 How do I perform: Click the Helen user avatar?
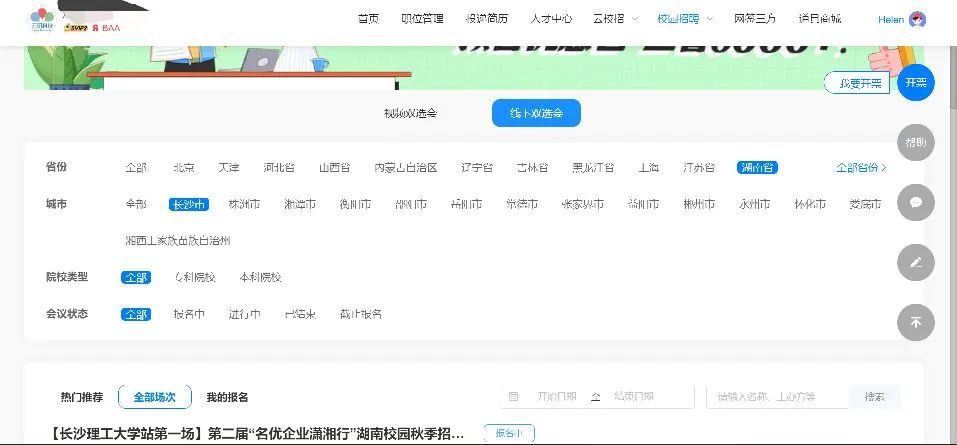coord(917,19)
